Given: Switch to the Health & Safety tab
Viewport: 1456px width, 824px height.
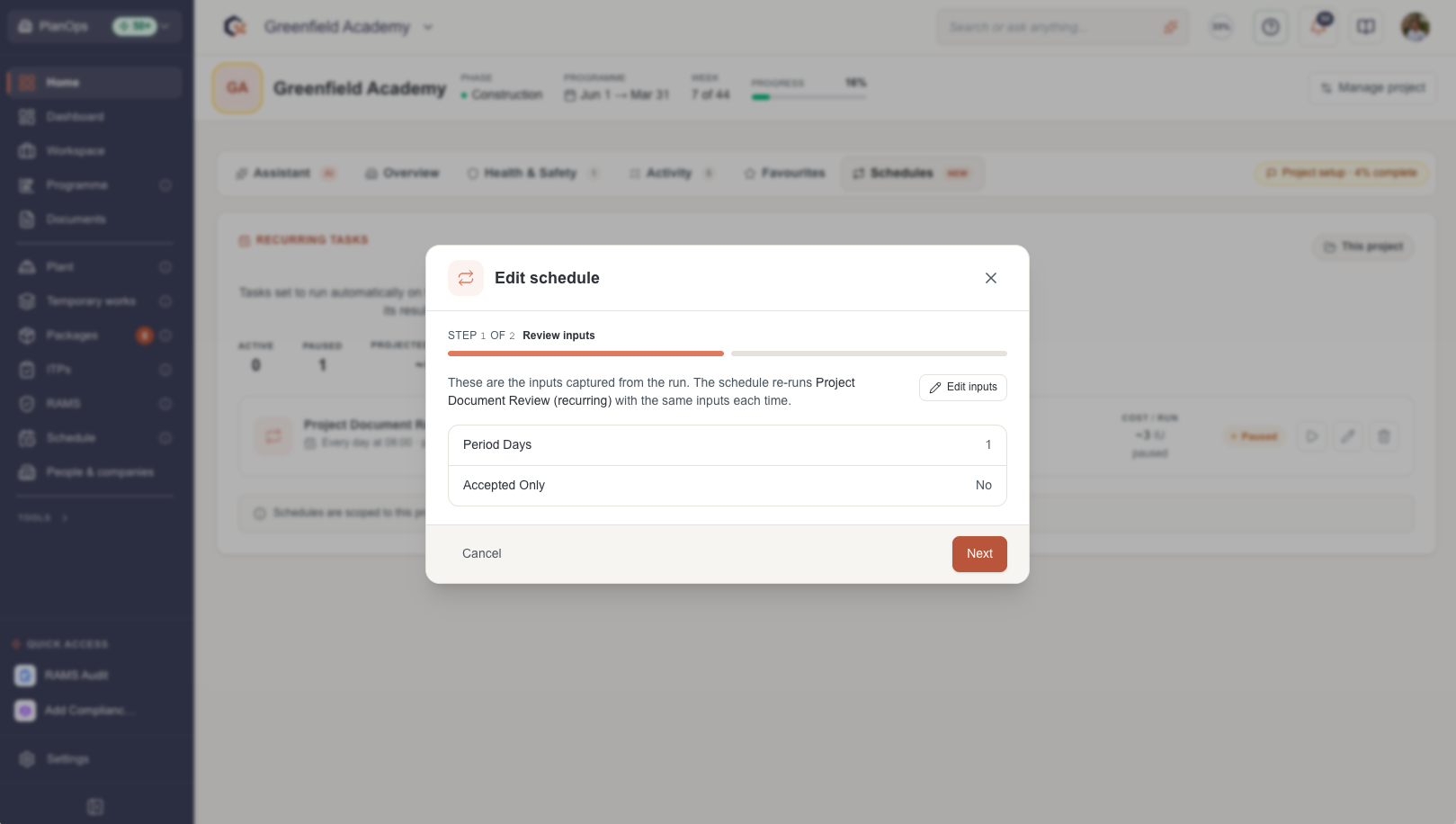Looking at the screenshot, I should point(532,173).
